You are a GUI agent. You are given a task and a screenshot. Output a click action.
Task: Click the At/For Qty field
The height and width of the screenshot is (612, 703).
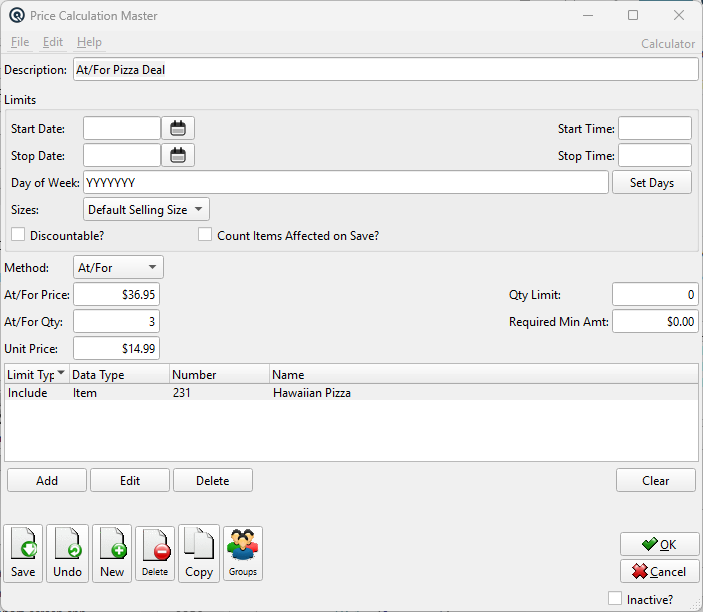point(117,321)
